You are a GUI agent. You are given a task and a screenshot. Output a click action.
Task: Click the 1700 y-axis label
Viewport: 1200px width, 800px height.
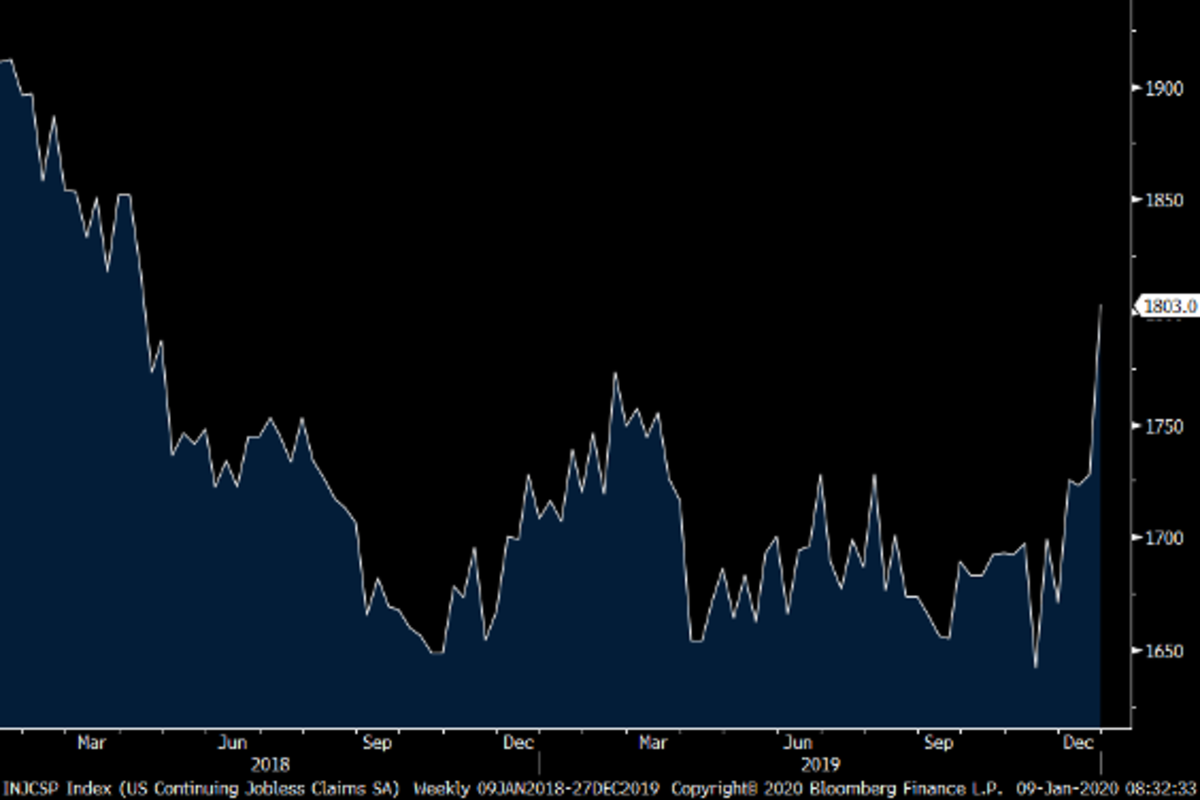(1163, 538)
